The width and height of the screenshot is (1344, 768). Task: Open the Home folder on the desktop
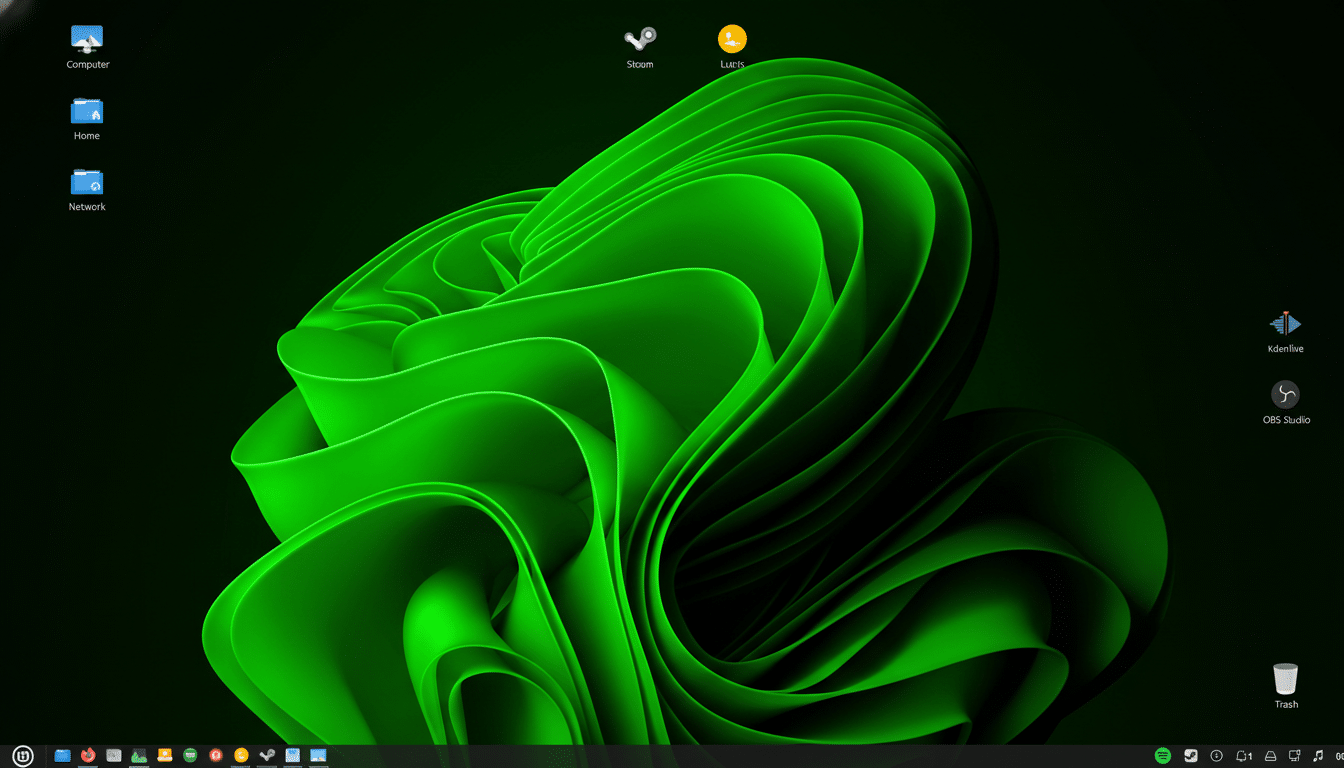(86, 112)
